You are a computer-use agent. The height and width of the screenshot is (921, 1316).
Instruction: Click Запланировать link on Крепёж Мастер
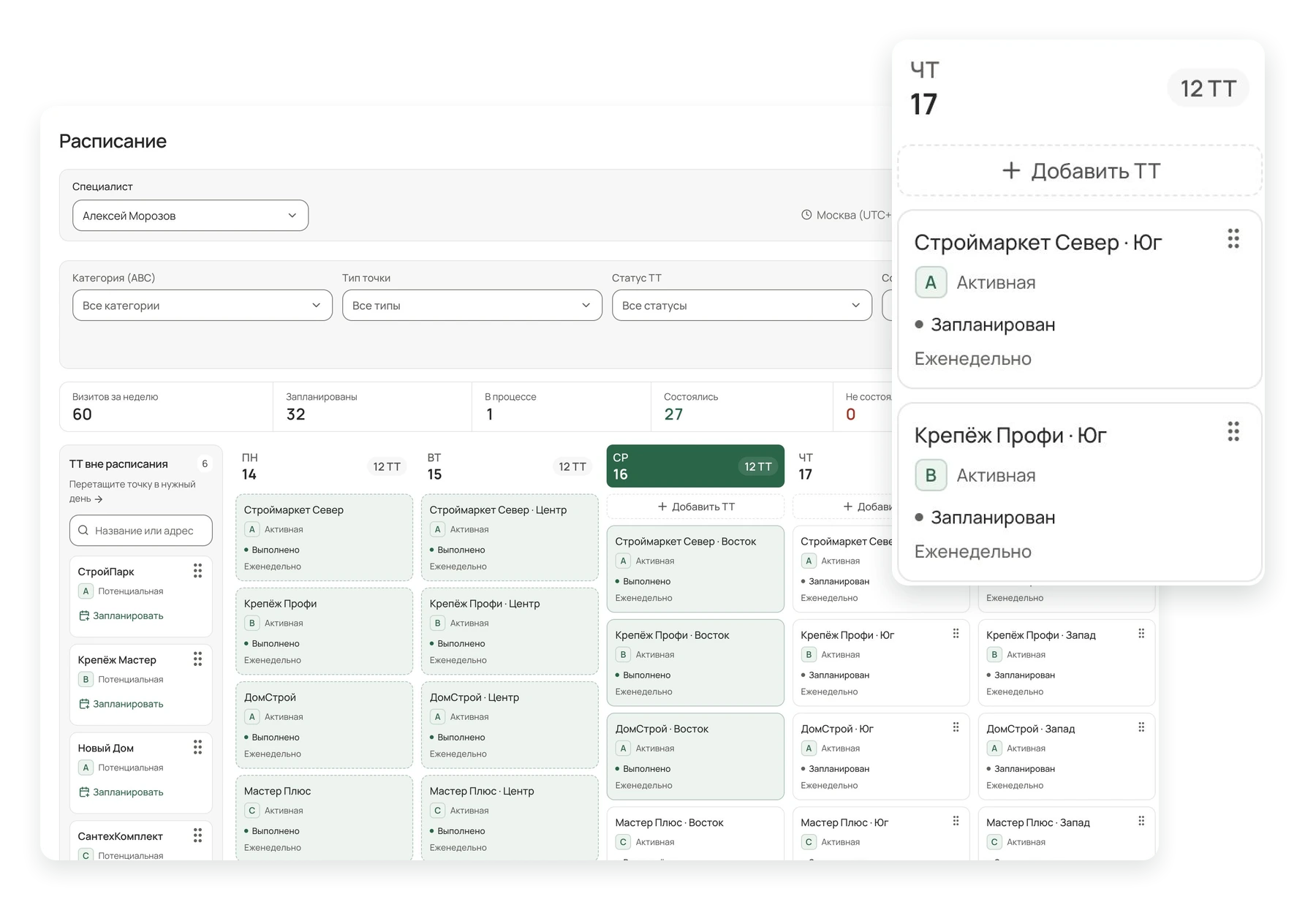click(121, 704)
